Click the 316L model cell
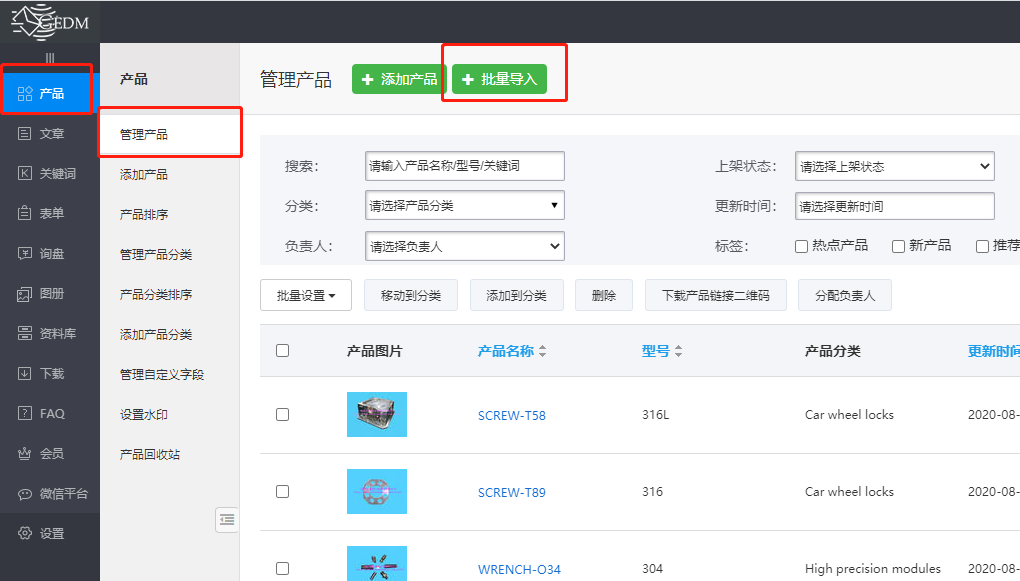Viewport: 1020px width, 581px height. [655, 414]
